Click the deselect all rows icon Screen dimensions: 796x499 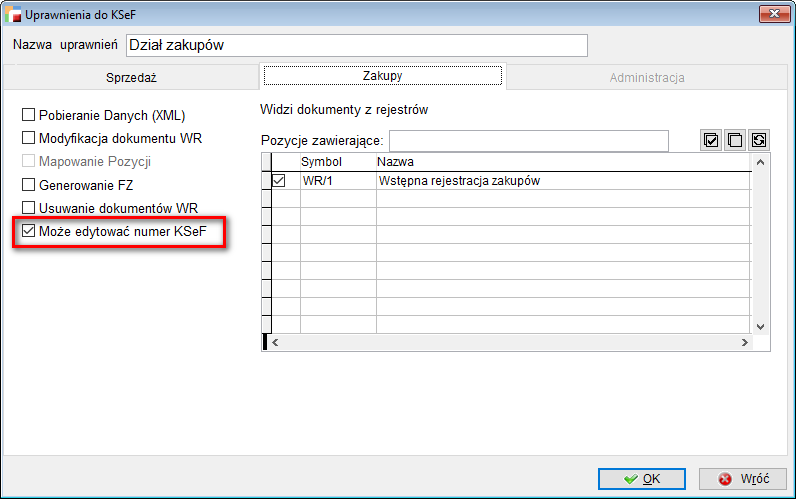[x=735, y=141]
